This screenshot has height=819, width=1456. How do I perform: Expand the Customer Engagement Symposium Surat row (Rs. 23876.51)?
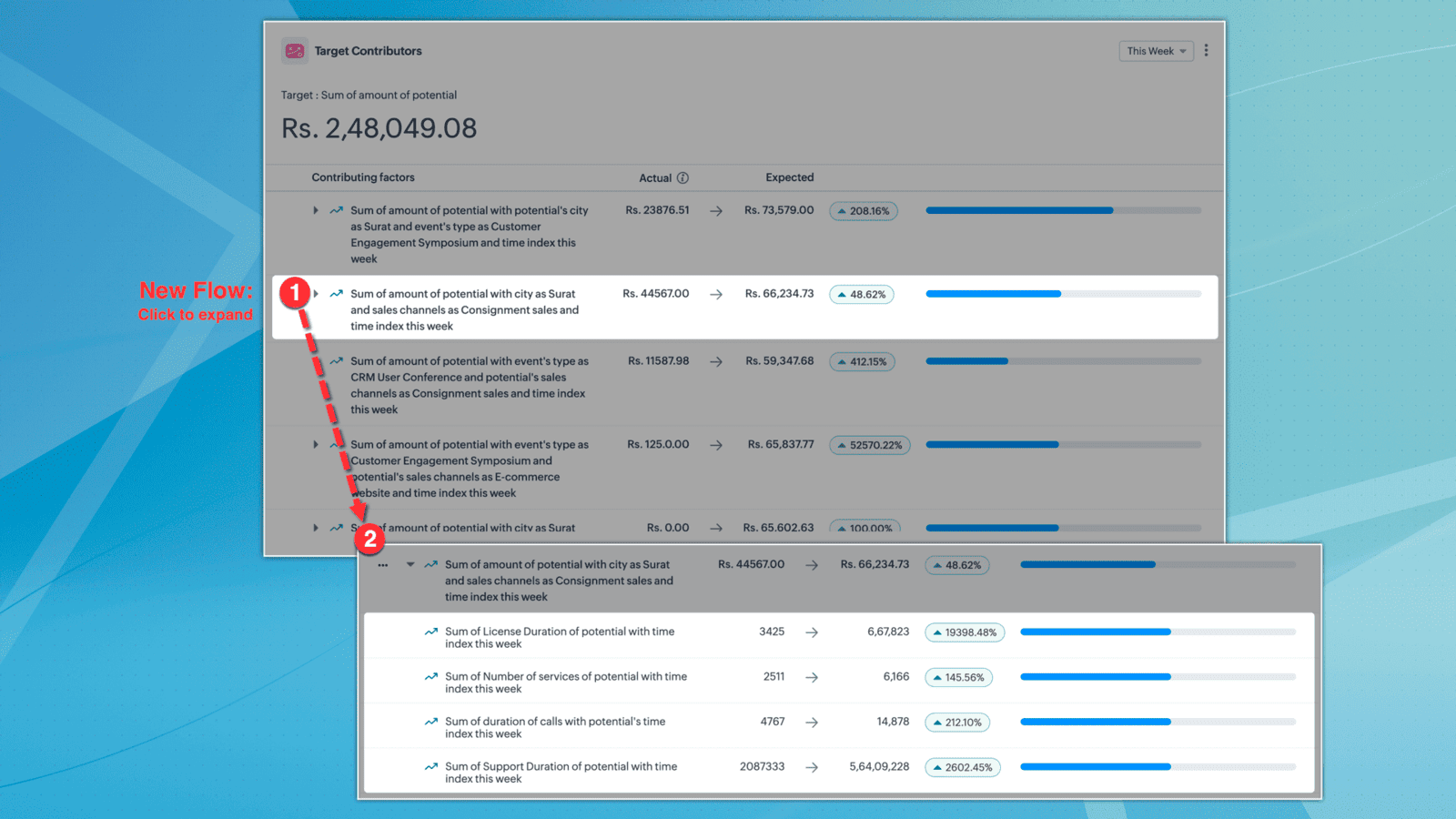316,210
